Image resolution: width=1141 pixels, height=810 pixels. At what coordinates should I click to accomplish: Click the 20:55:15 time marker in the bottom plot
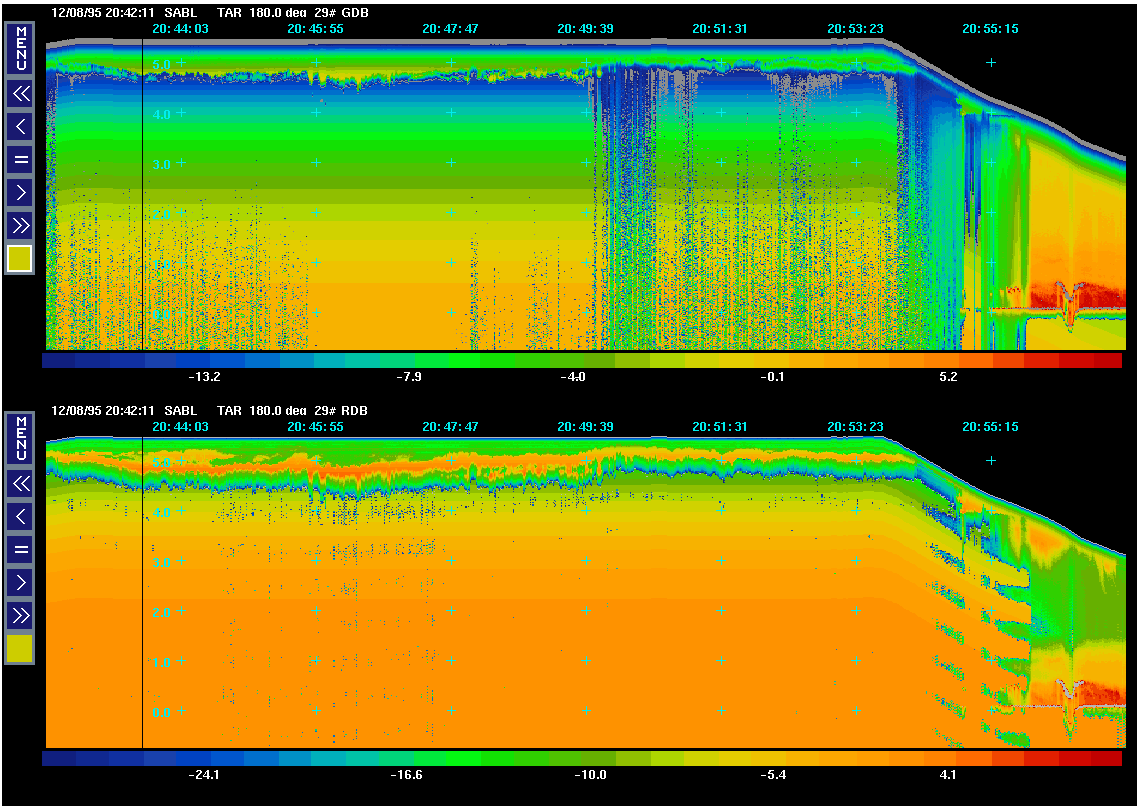990,427
